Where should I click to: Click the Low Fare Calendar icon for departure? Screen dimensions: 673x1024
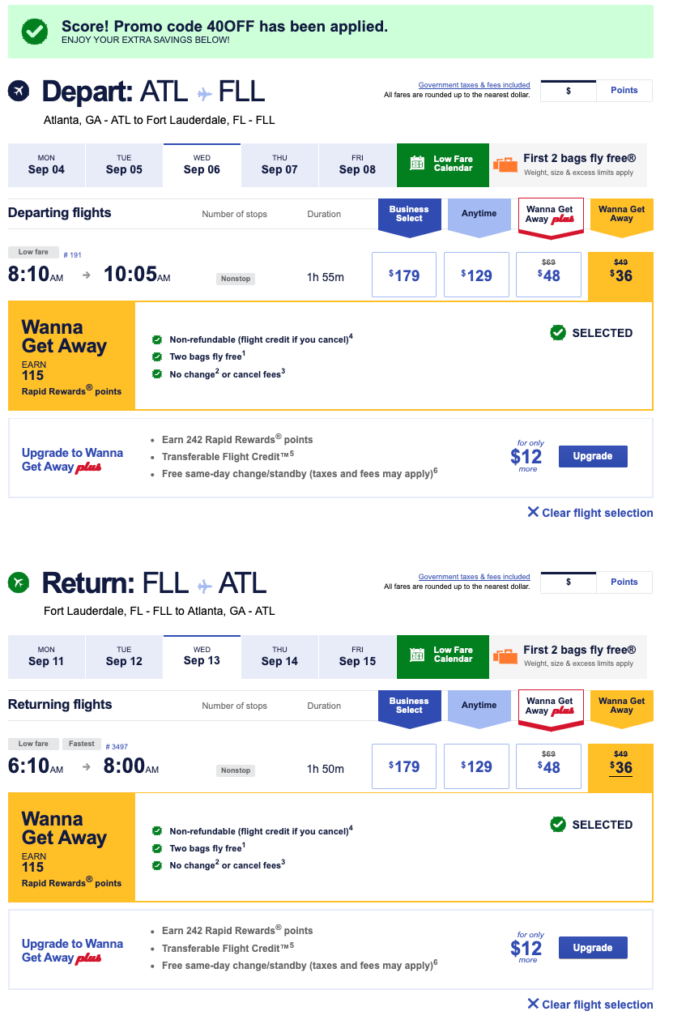coord(415,164)
